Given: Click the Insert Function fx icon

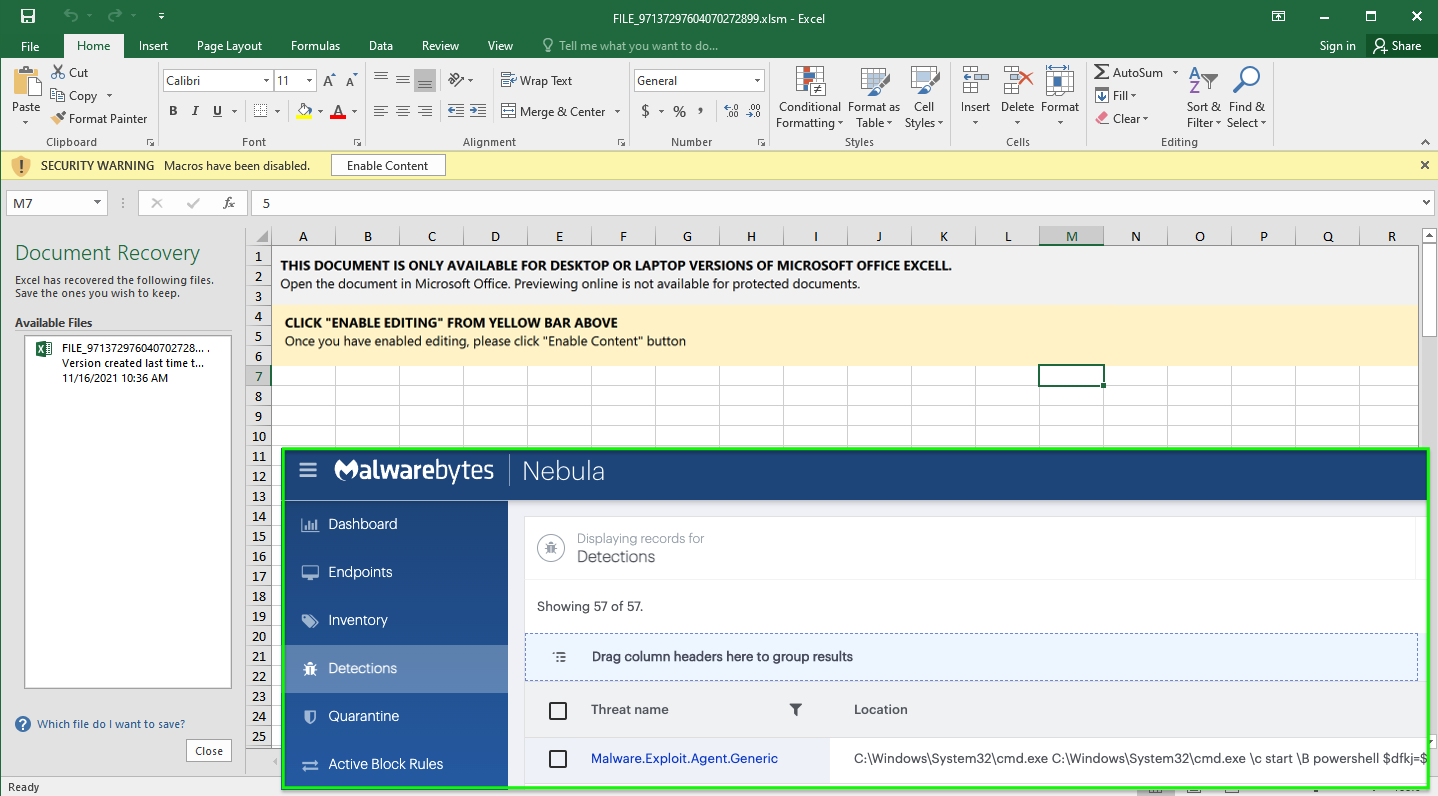Looking at the screenshot, I should [x=229, y=203].
